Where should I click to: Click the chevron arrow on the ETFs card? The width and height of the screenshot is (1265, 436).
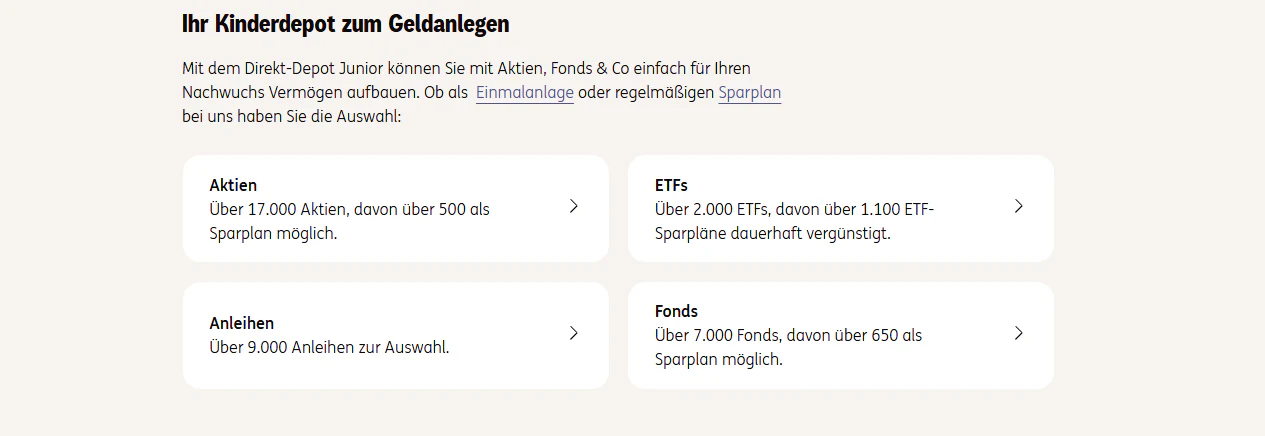[1018, 207]
